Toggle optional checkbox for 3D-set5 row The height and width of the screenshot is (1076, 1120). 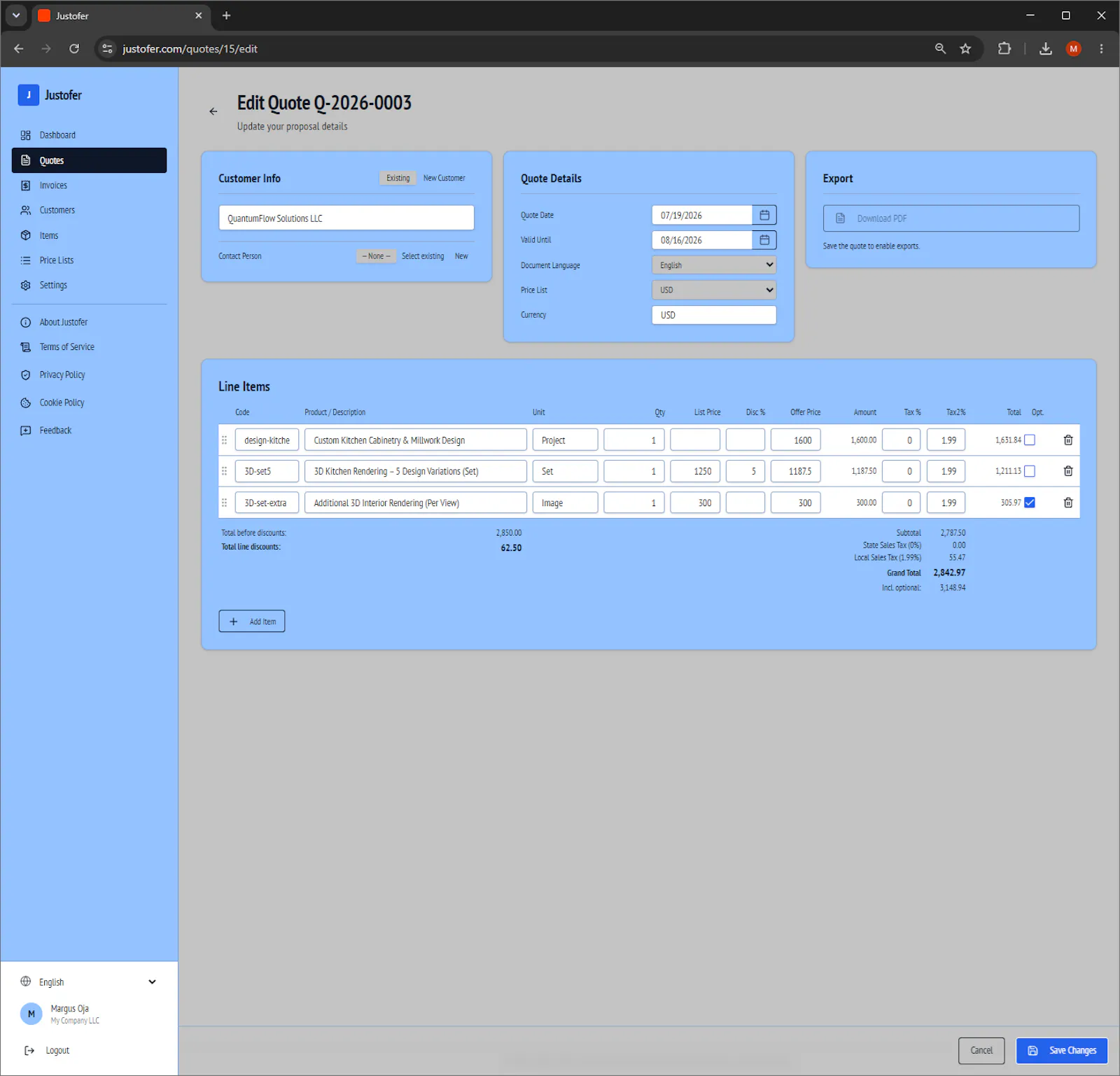(x=1030, y=471)
